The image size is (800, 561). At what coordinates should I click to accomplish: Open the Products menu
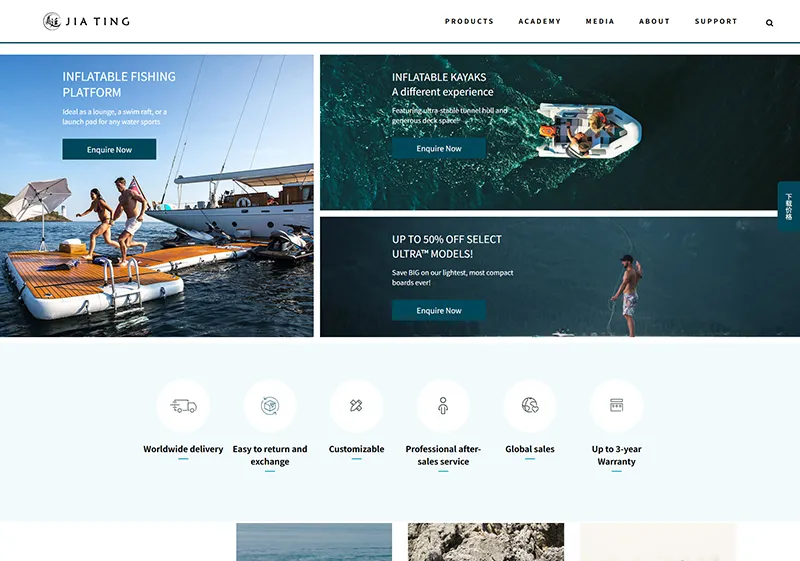469,21
